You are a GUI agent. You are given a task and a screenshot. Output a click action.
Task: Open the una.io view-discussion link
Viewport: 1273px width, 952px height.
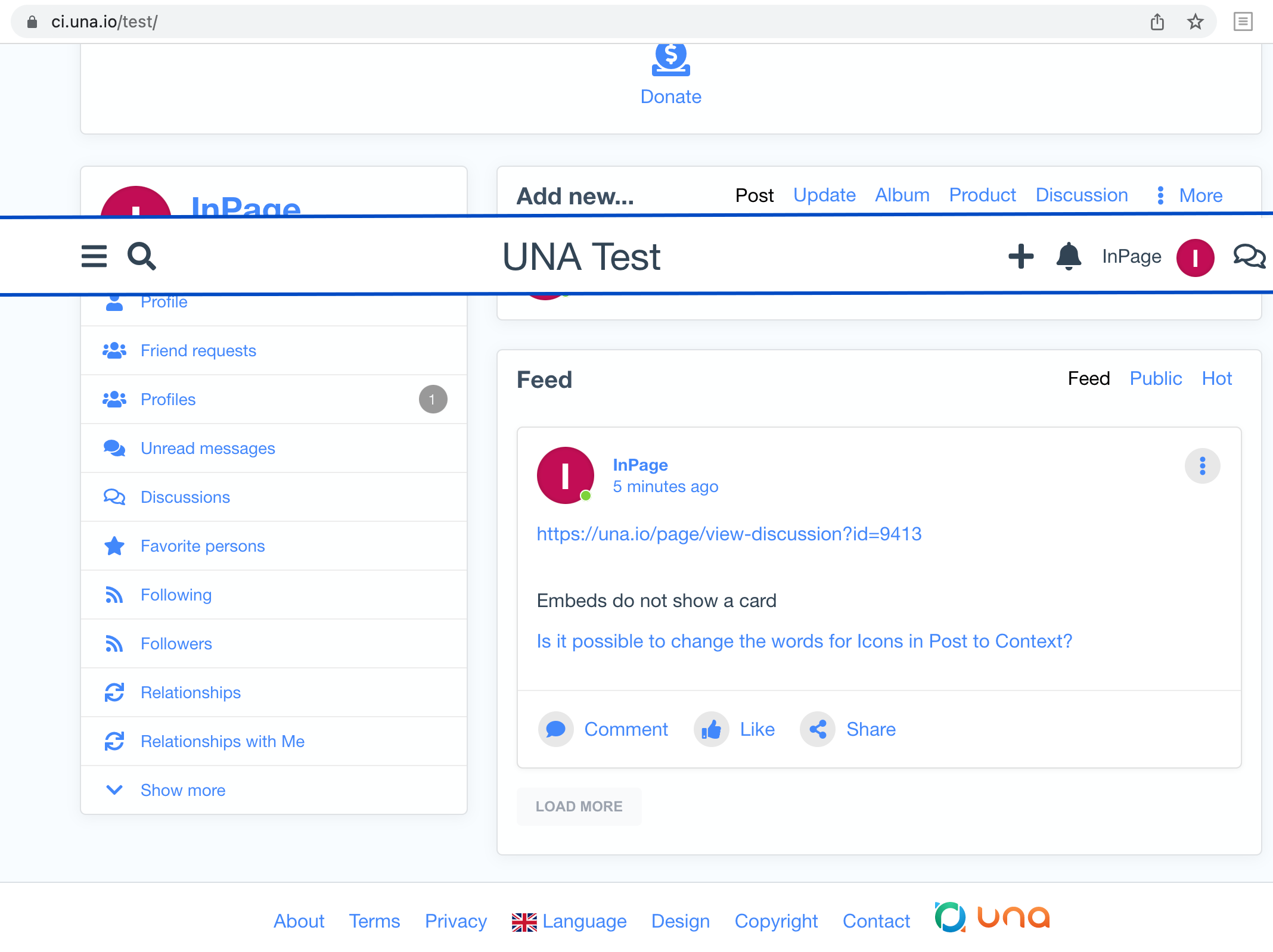click(729, 534)
